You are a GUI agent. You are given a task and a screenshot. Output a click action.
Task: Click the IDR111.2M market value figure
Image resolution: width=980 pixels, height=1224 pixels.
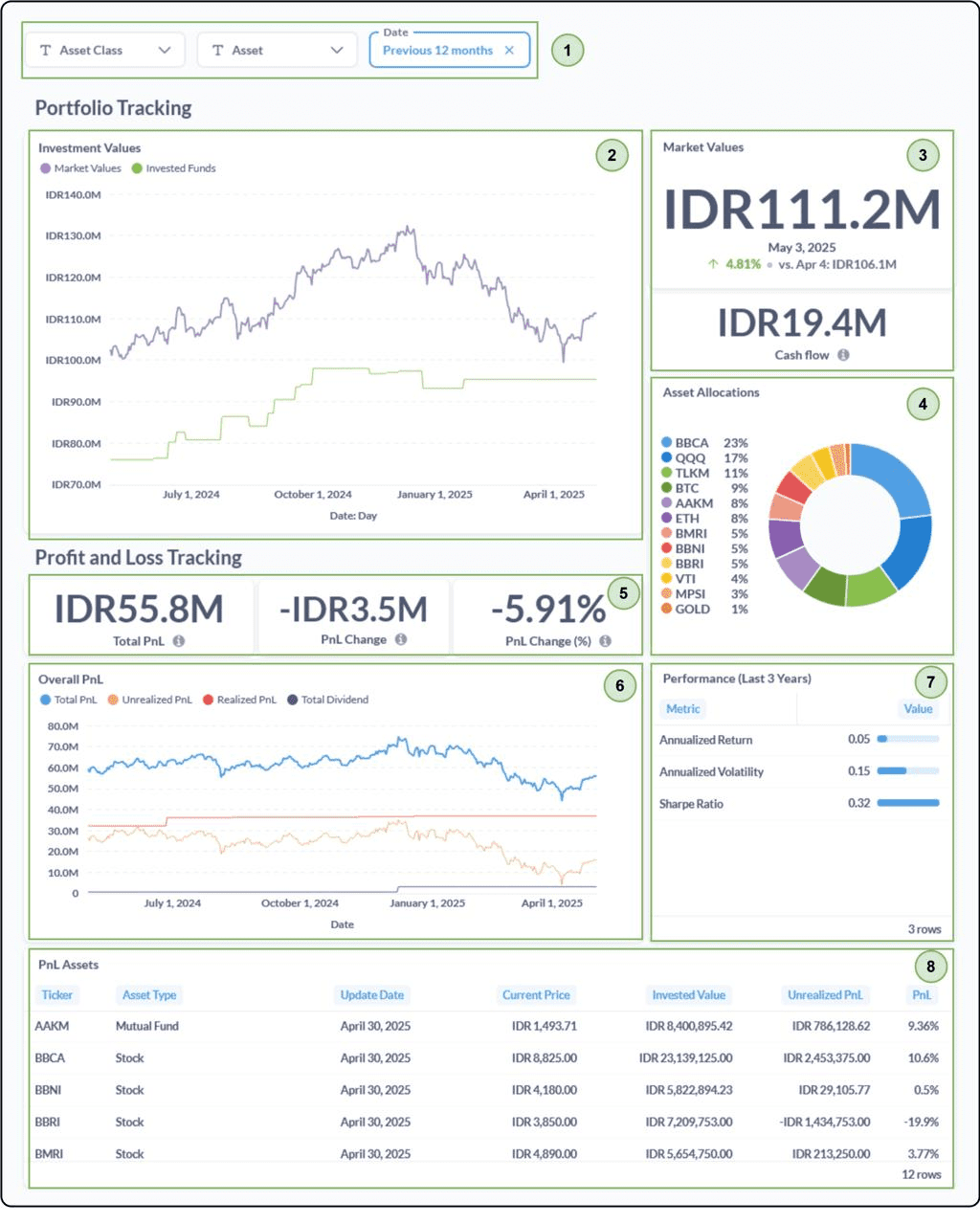802,210
